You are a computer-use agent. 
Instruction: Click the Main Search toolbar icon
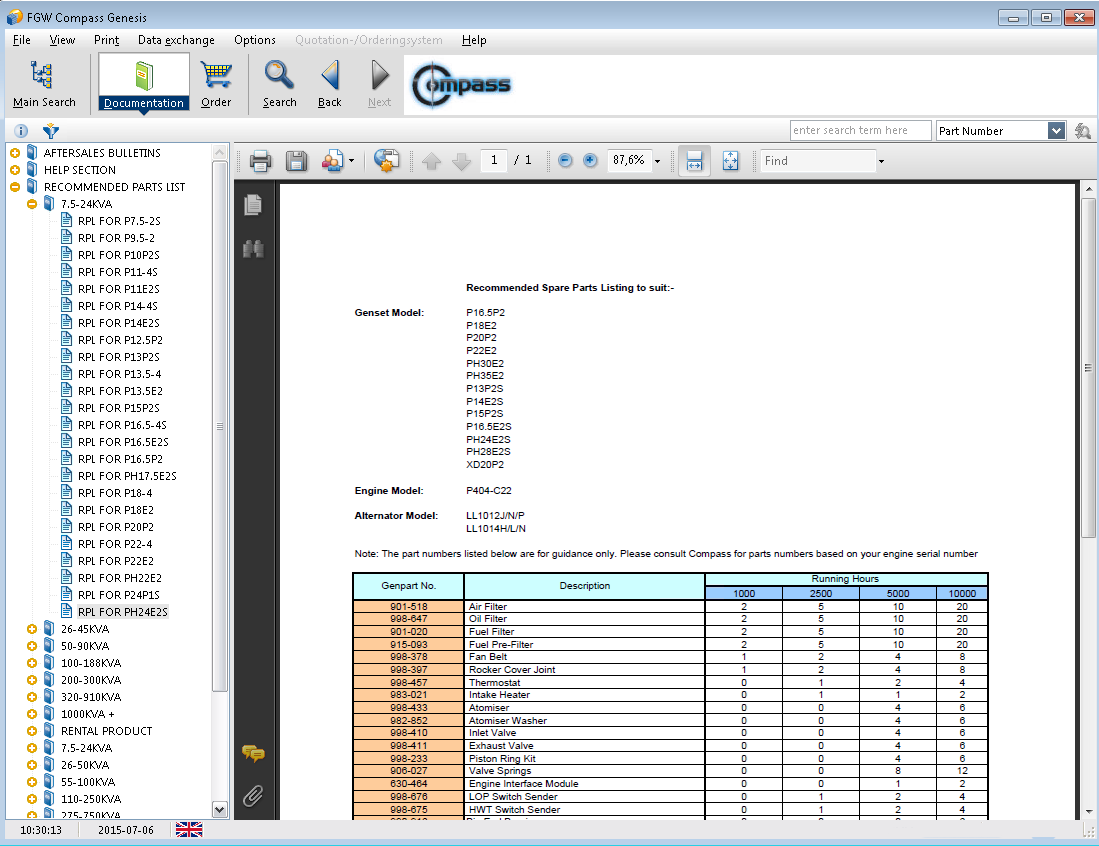pos(43,82)
